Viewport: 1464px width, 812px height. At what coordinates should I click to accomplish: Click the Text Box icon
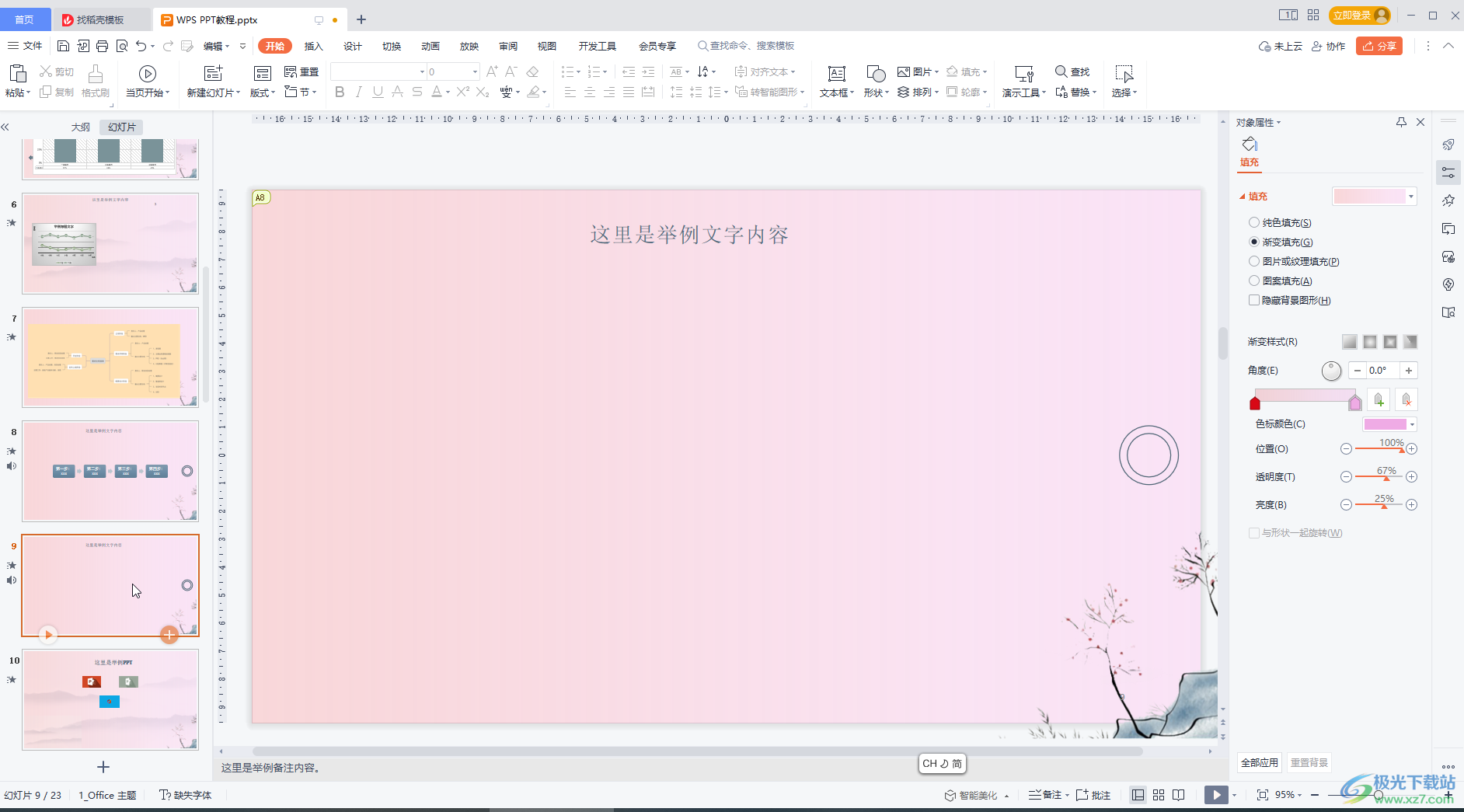click(836, 73)
